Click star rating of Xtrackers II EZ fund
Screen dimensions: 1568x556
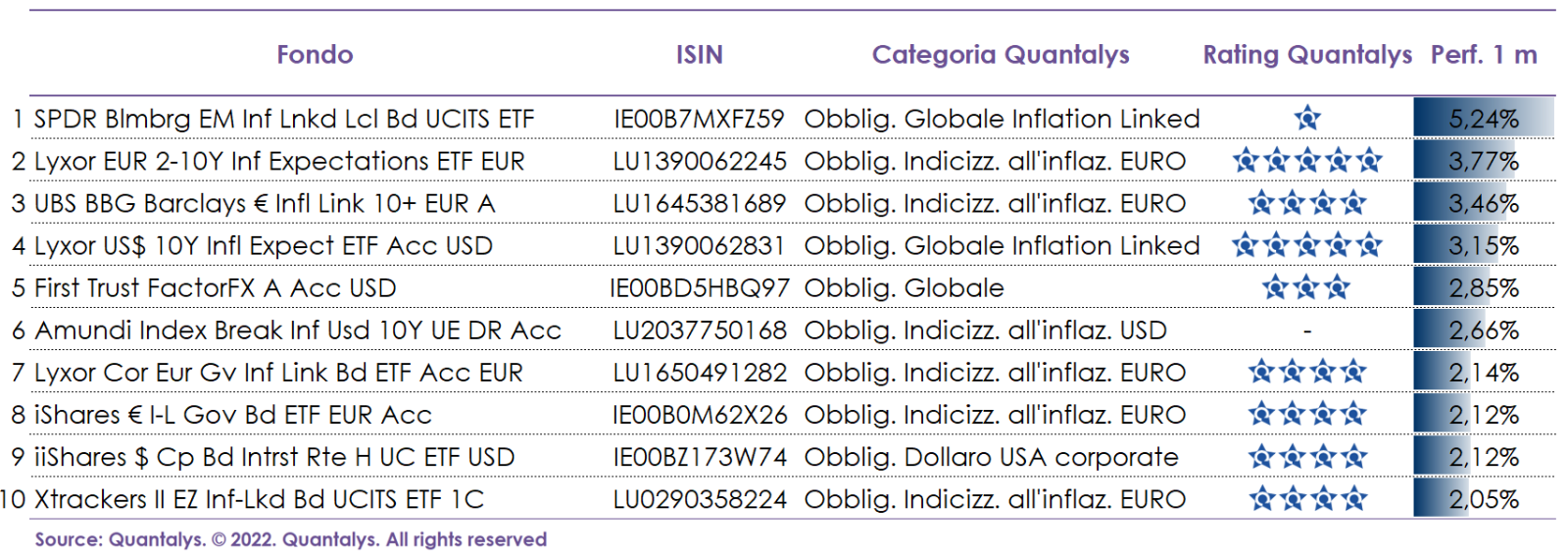click(x=1307, y=499)
